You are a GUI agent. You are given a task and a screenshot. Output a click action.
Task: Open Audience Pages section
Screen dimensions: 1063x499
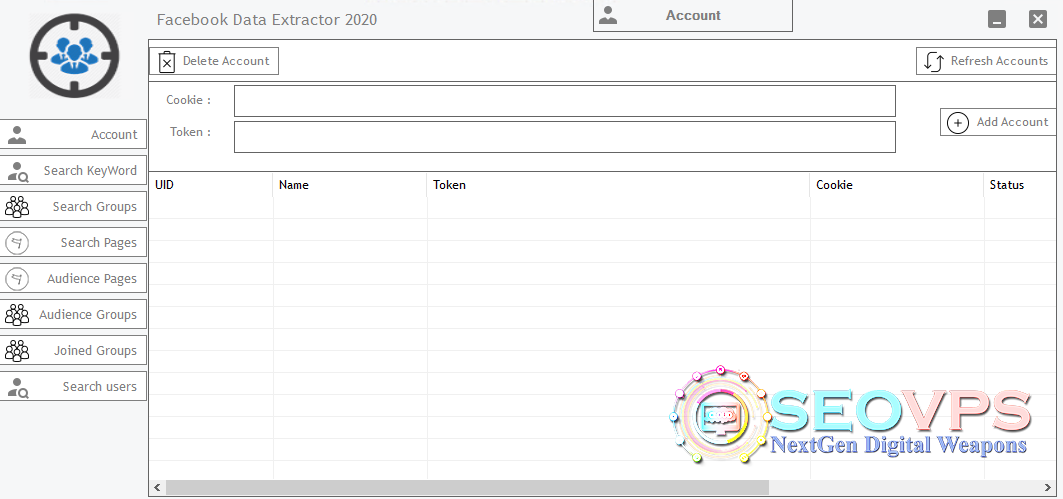coord(73,278)
